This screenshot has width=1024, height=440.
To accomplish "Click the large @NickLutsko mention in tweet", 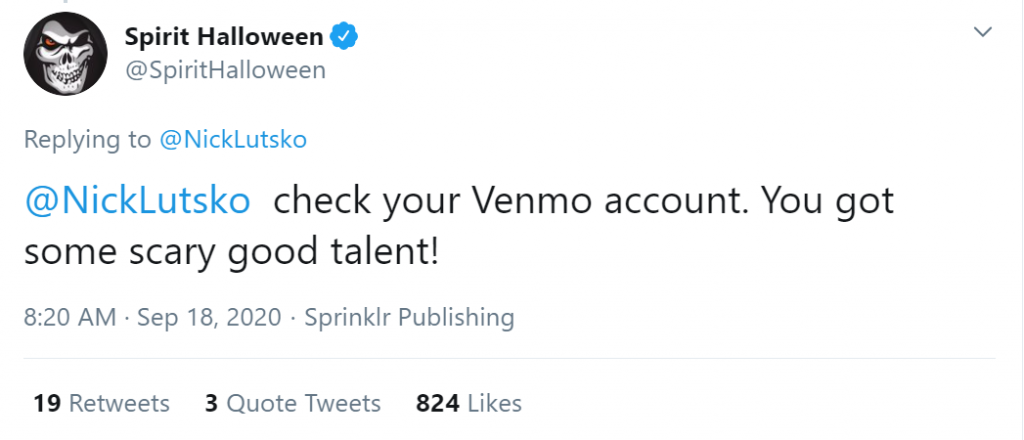I will tap(138, 201).
